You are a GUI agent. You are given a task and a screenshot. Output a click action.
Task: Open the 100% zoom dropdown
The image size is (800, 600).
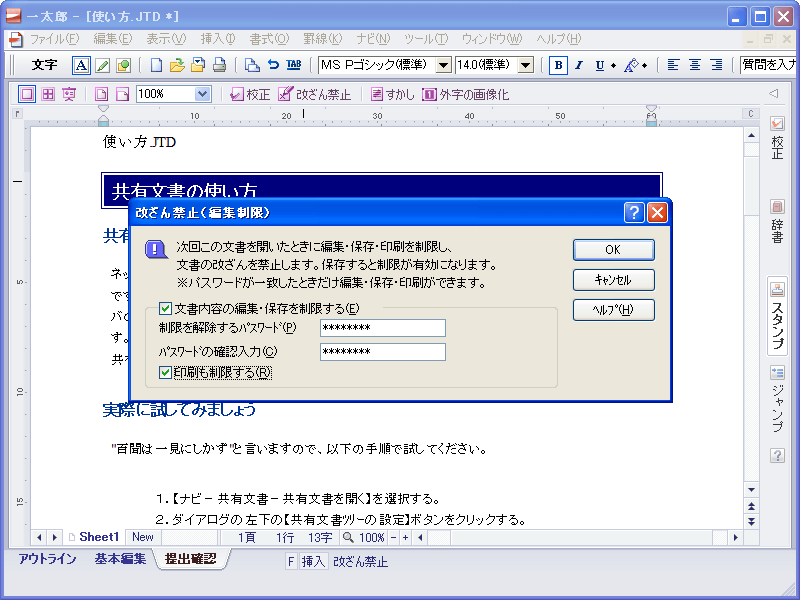pyautogui.click(x=202, y=94)
